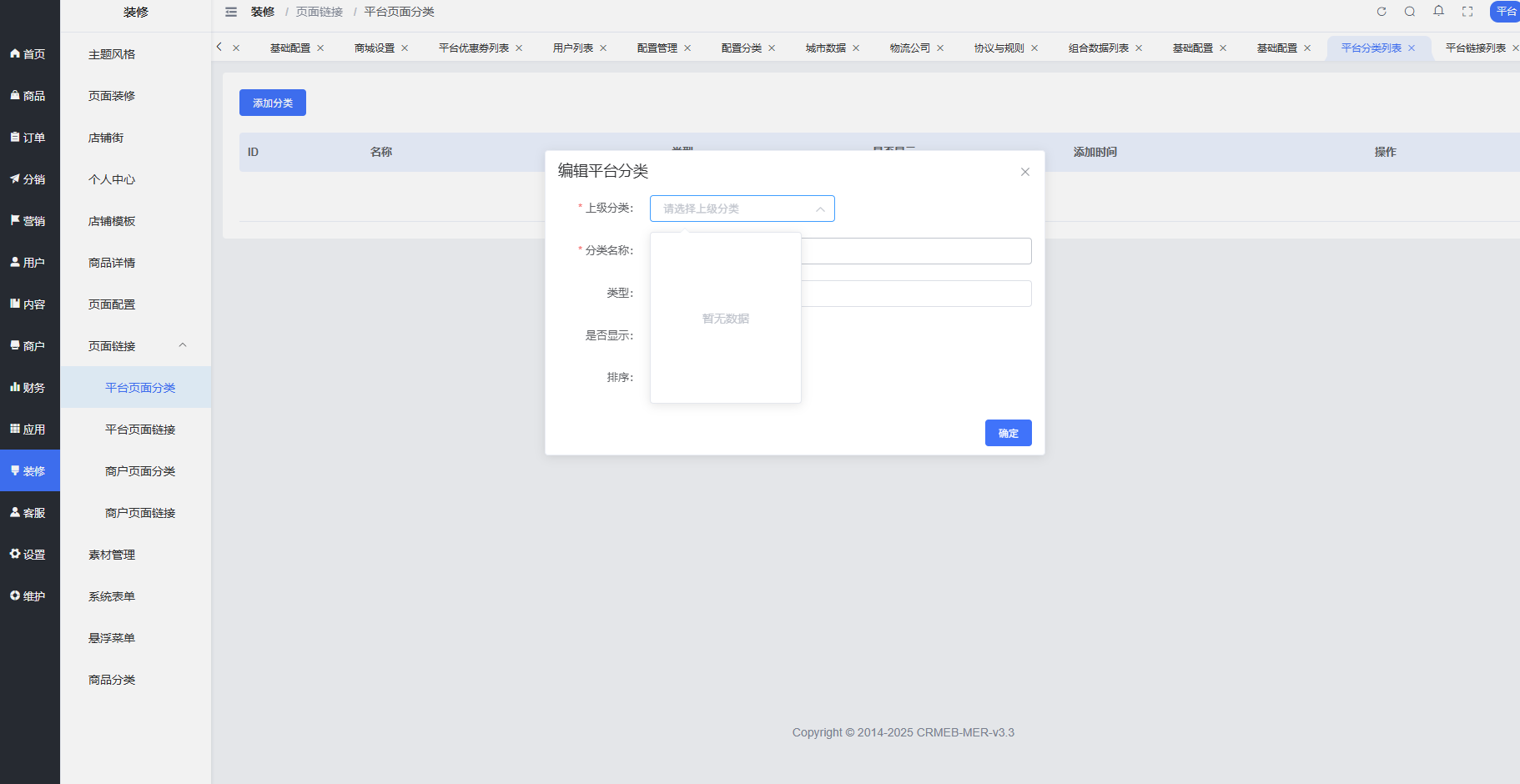
Task: Toggle fullscreen mode icon
Action: click(1467, 12)
